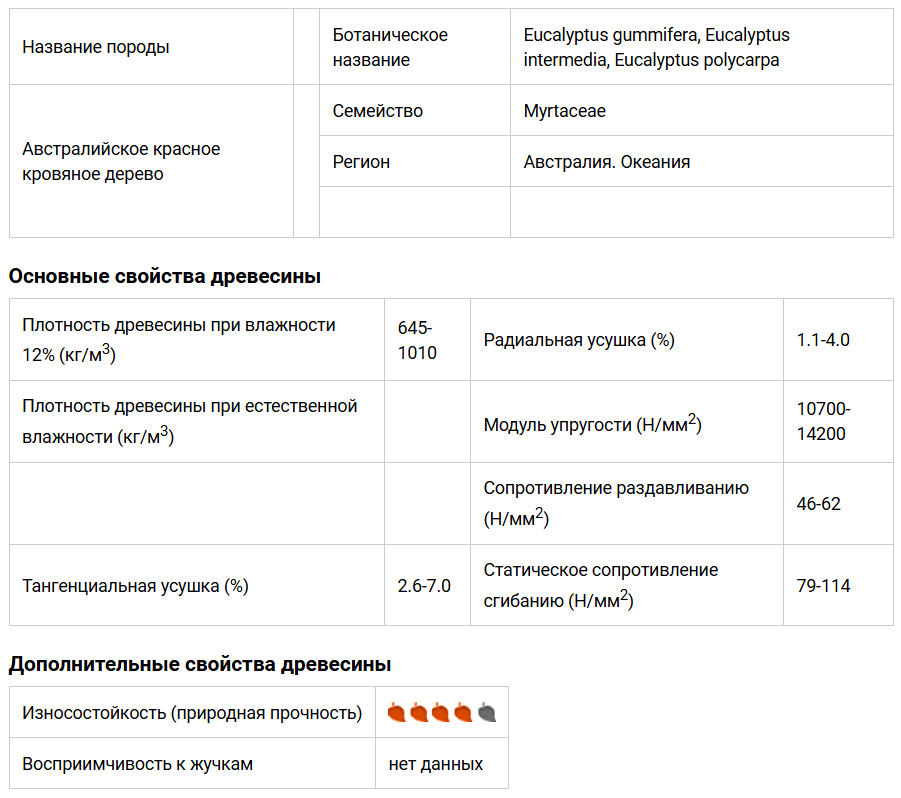Select density value 645-1010

coord(417,340)
